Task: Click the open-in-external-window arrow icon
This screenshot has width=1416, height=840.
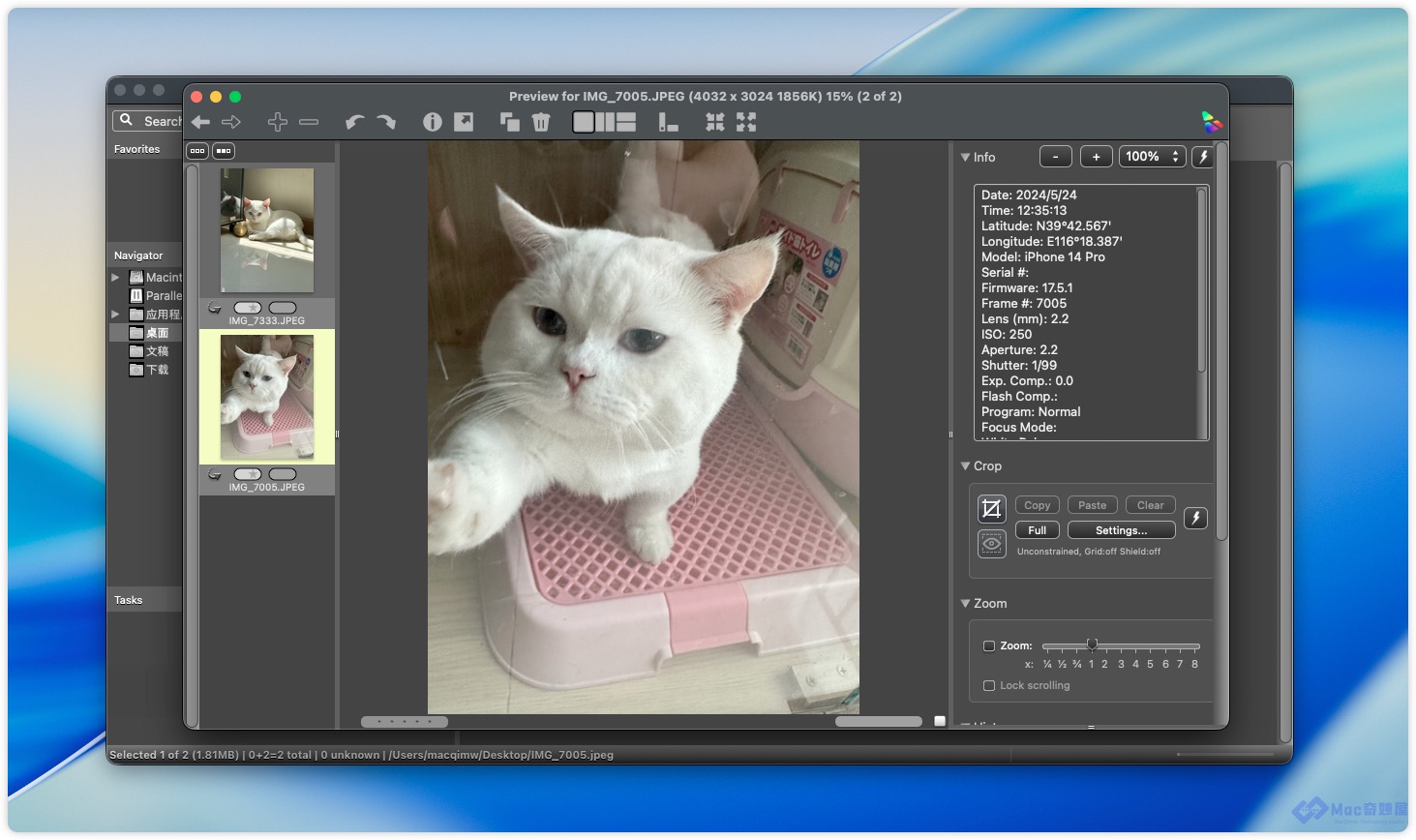Action: (465, 122)
